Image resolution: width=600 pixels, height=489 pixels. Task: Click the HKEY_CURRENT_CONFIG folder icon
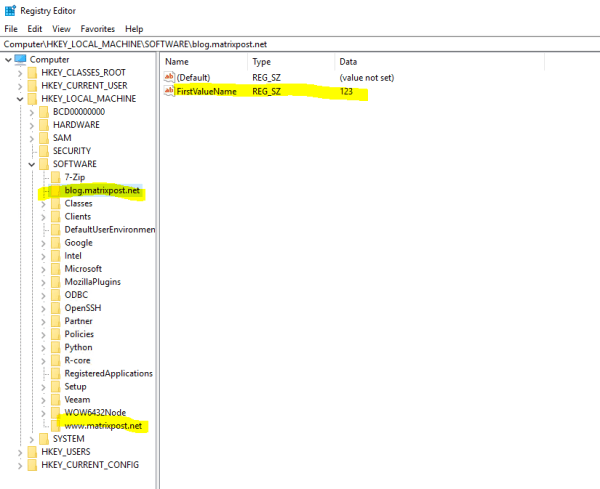point(33,465)
